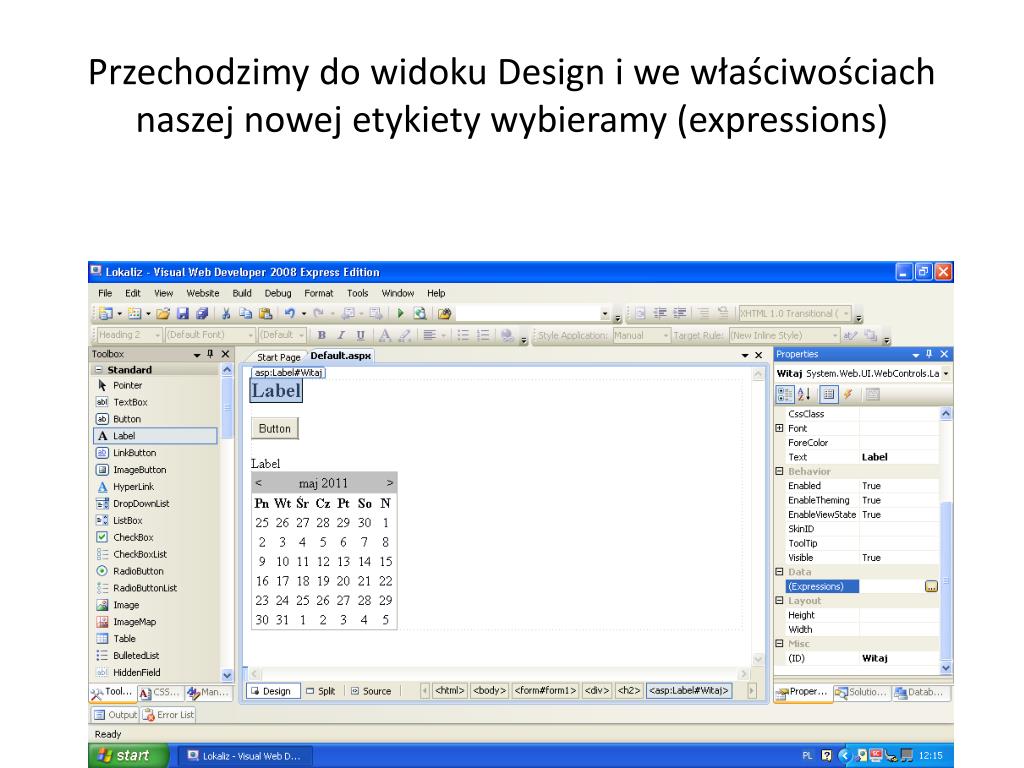Undo the last action

289,314
